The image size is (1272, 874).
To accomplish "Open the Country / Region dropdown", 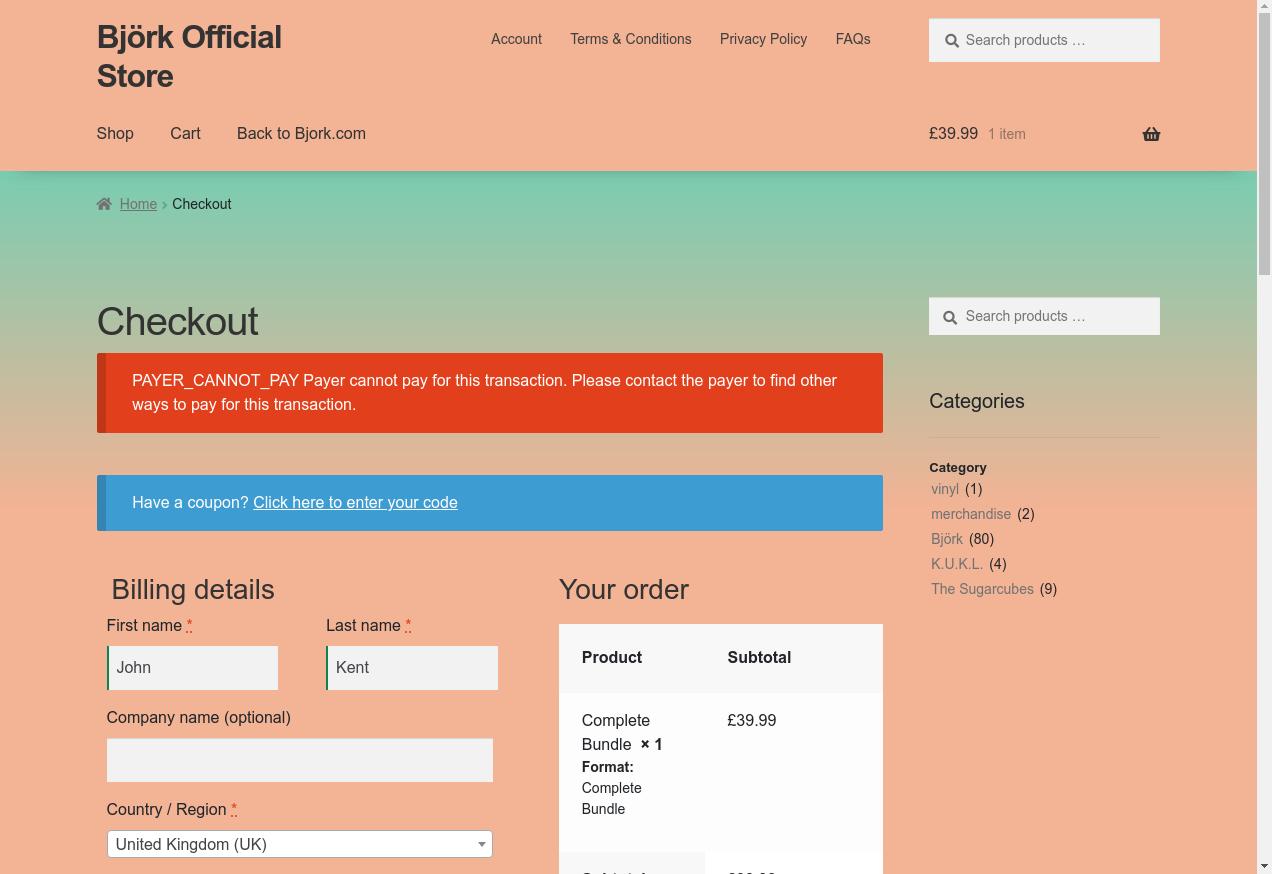I will tap(290, 844).
